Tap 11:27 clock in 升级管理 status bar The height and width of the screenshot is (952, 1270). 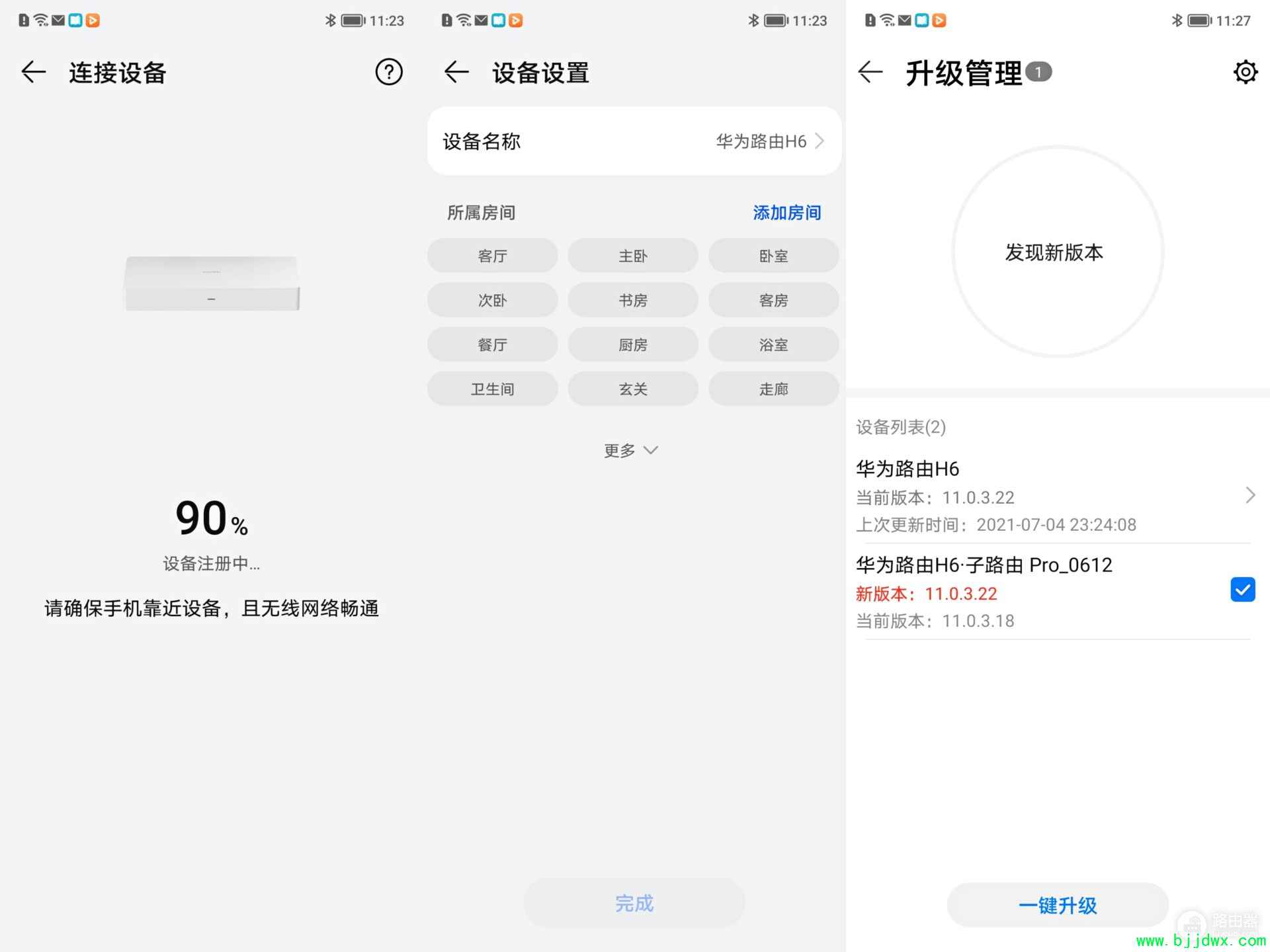tap(1233, 20)
